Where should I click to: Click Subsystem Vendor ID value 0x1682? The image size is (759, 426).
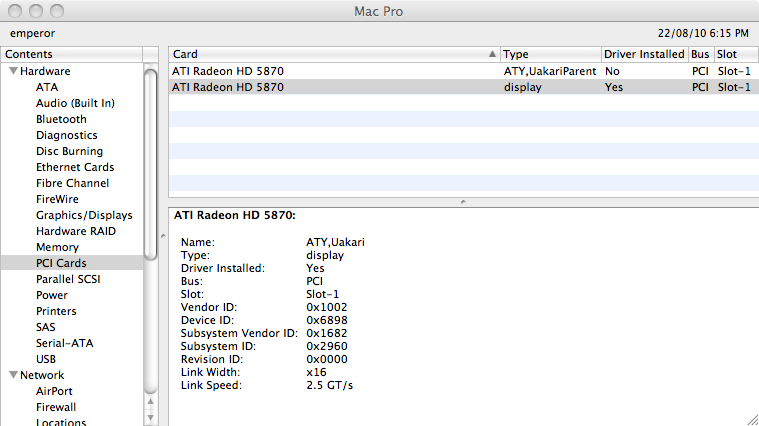tap(327, 333)
